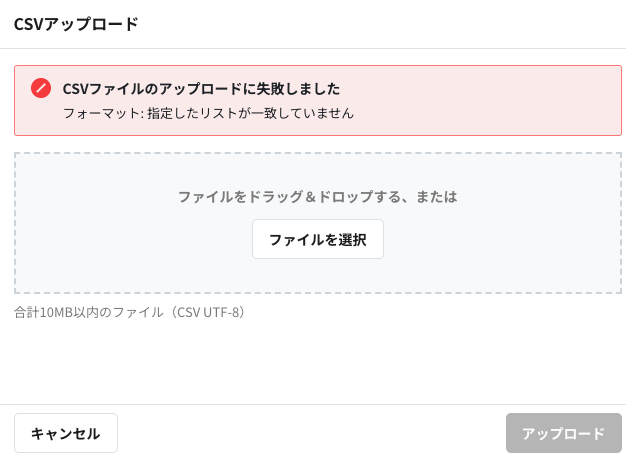This screenshot has height=455, width=626.
Task: Dismiss the CSV upload with キャンセル
Action: pos(66,433)
